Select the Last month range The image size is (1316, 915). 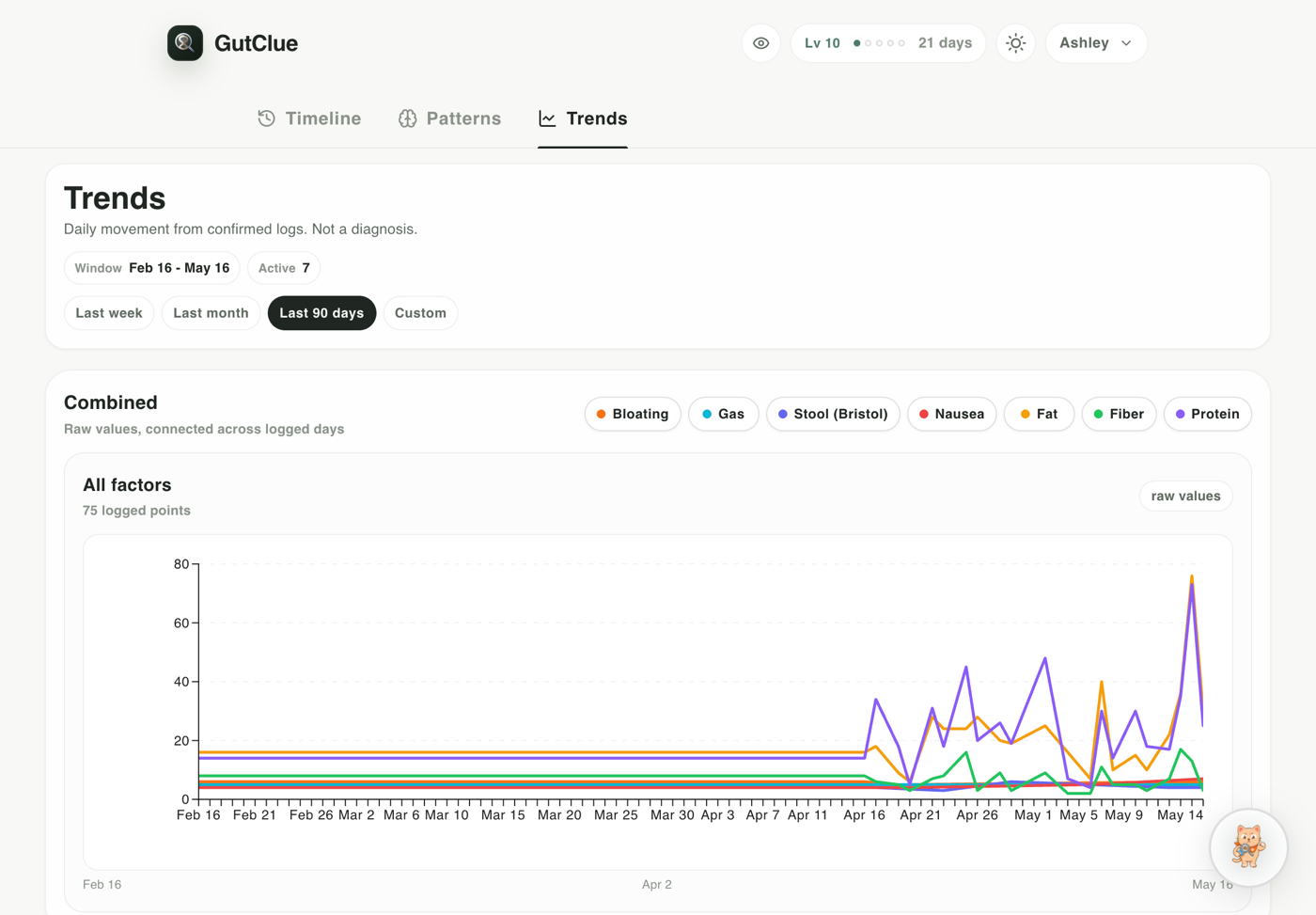(211, 313)
